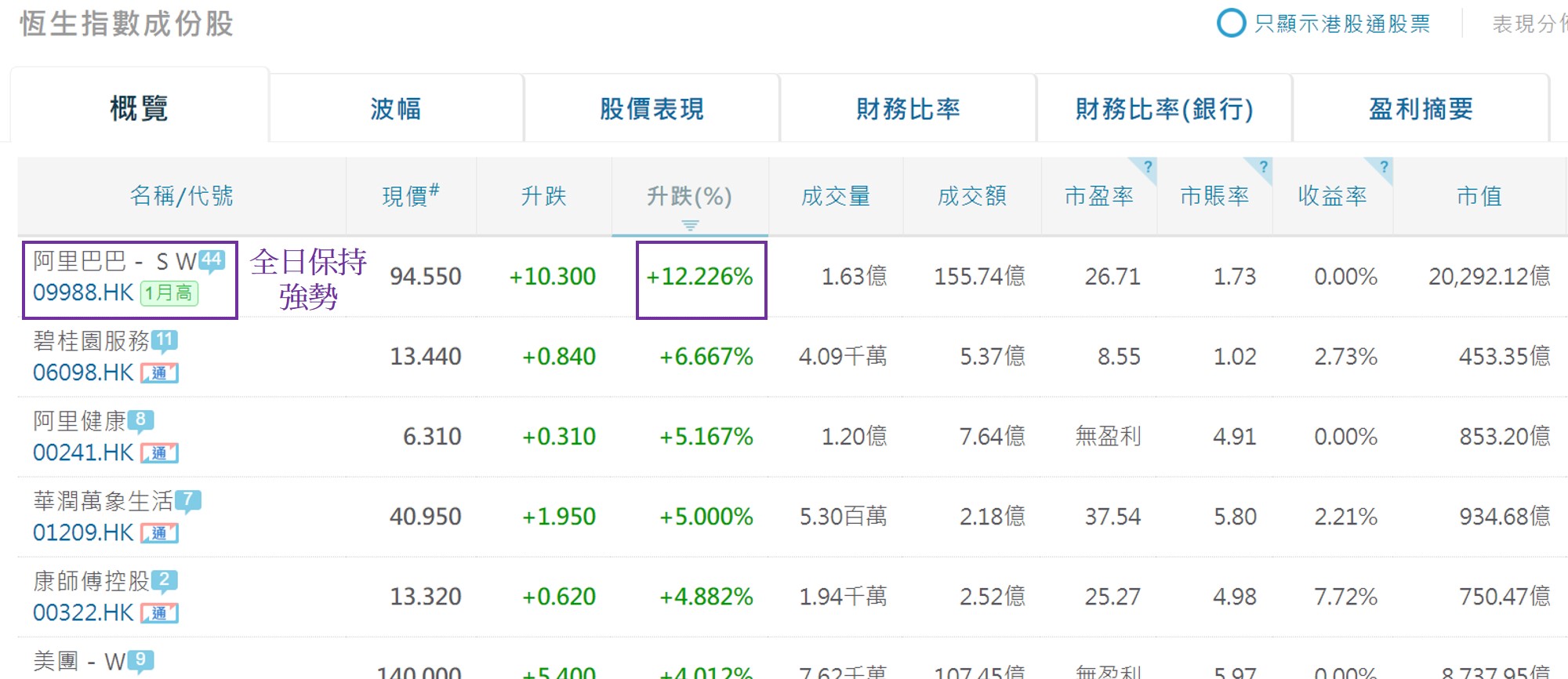Click the 1月高 tag under Alibaba
This screenshot has height=679, width=1568.
[169, 293]
